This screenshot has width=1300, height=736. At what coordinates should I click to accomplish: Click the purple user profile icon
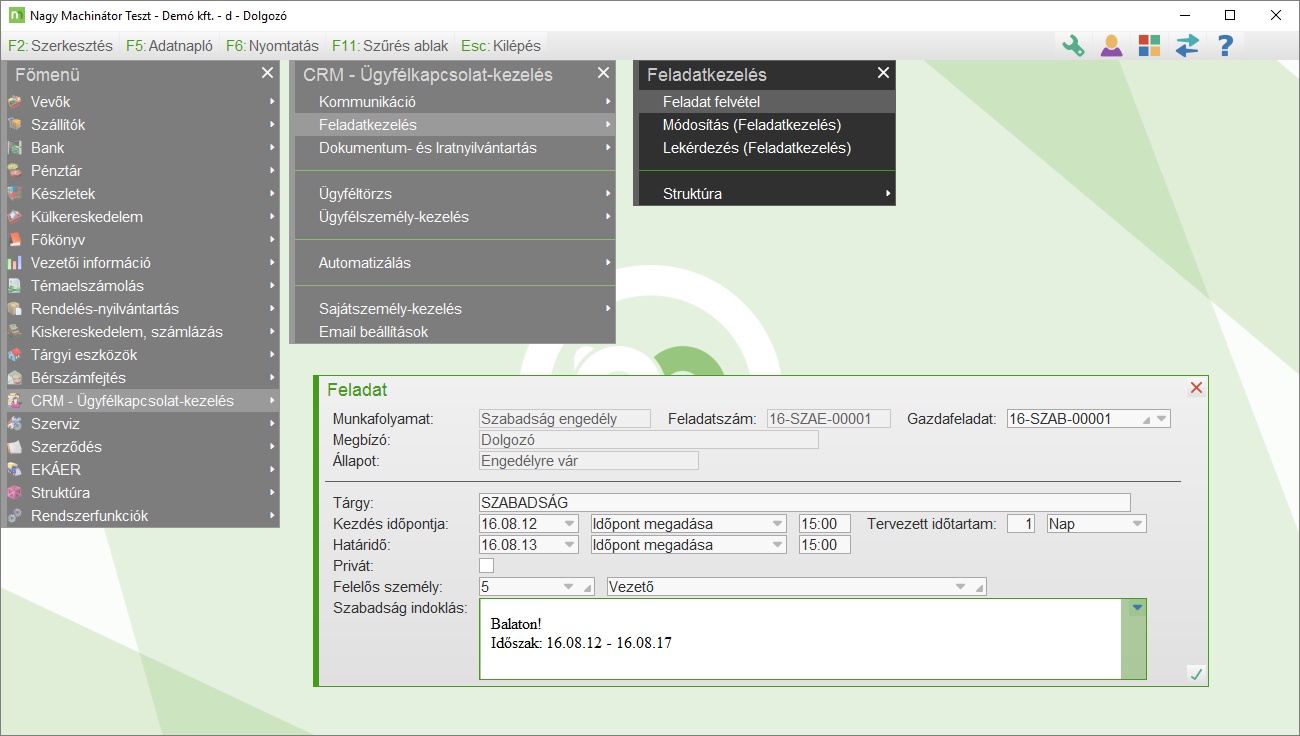1111,46
